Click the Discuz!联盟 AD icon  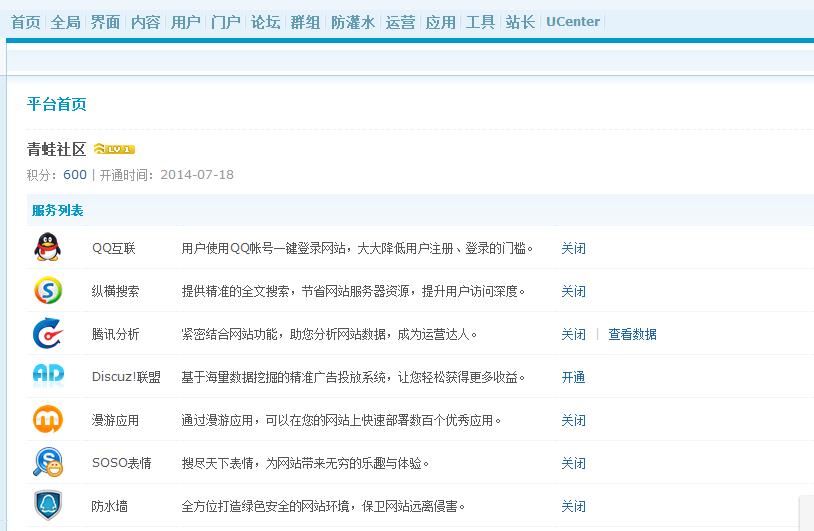point(48,374)
